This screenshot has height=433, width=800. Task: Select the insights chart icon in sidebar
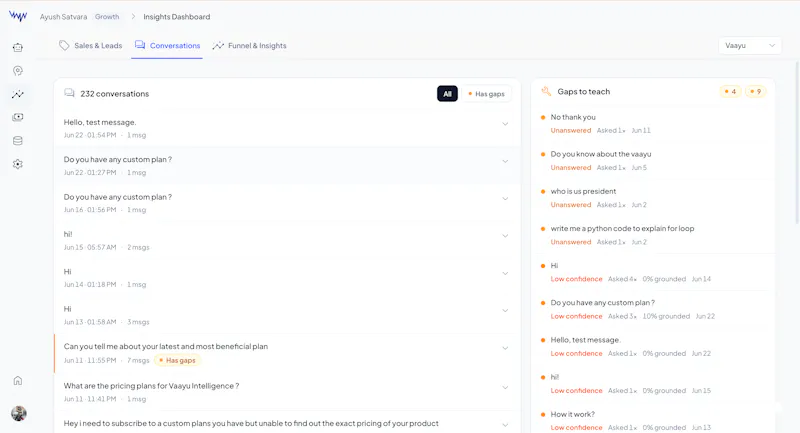tap(18, 94)
